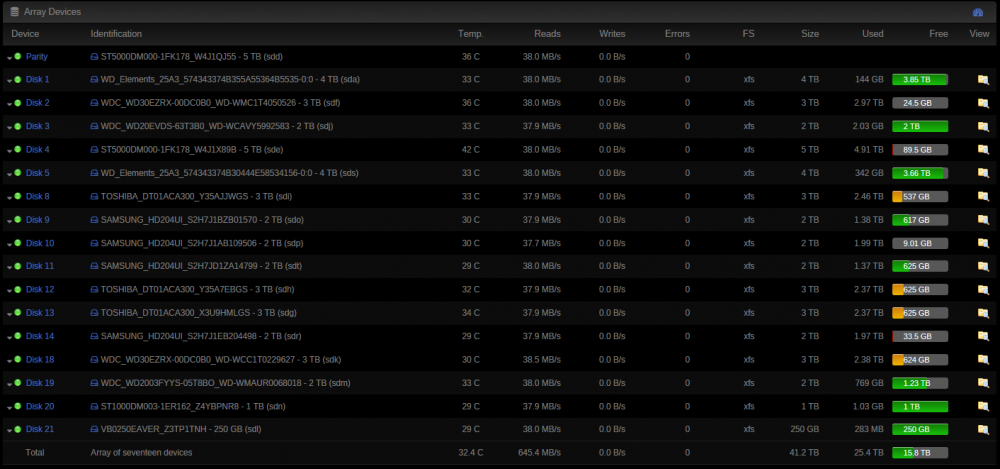Click the Disk 8 link
The width and height of the screenshot is (1000, 469).
38,197
